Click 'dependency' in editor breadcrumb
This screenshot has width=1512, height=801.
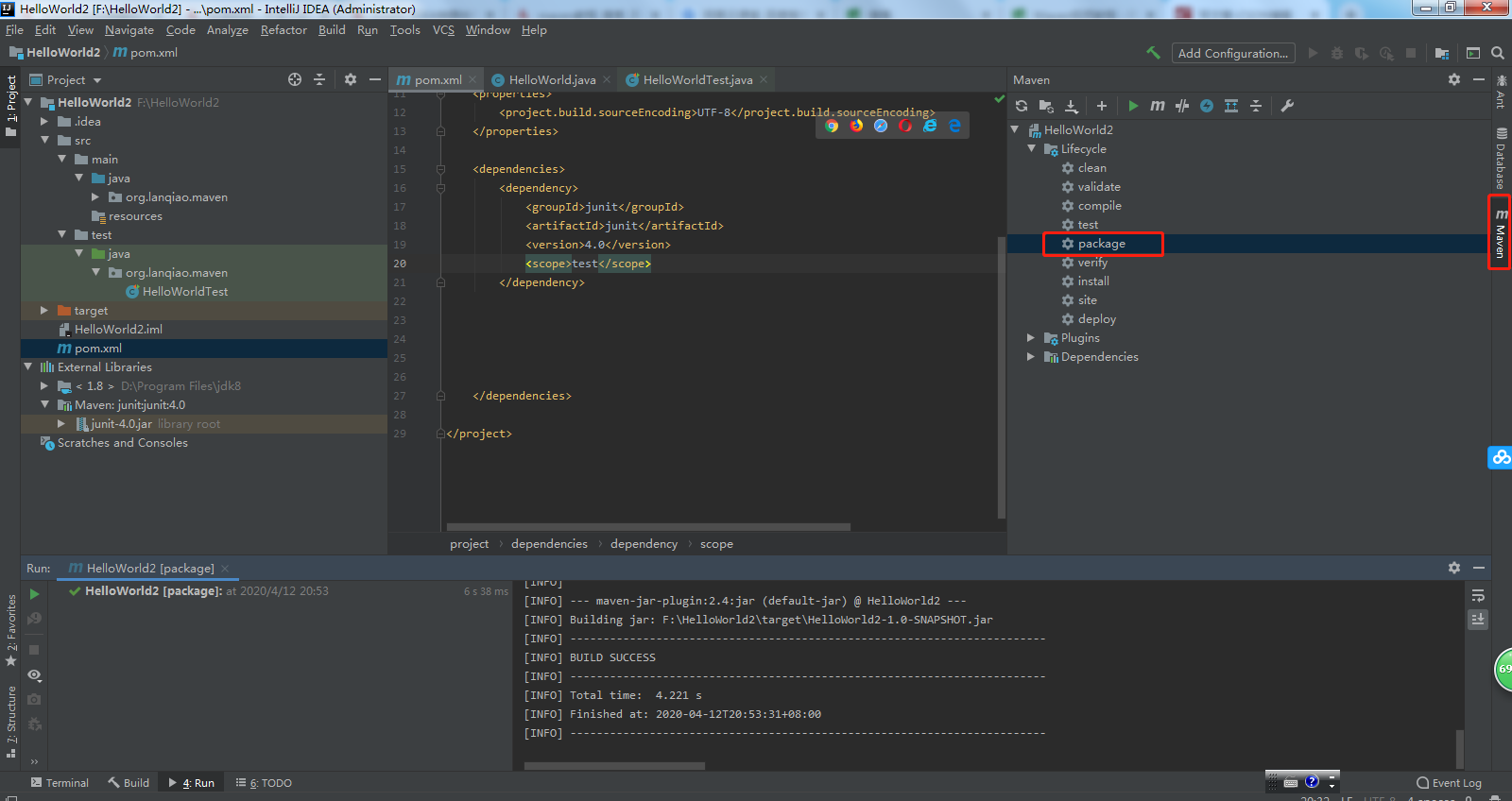(644, 544)
